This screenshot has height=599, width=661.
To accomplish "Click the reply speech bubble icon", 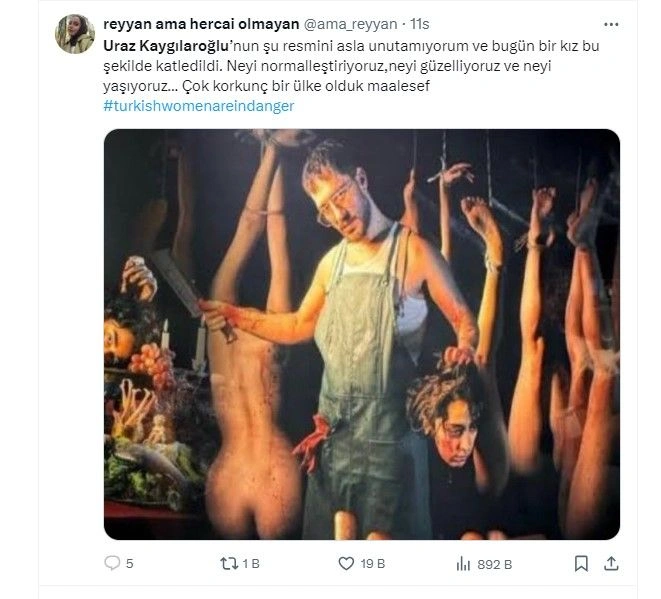I will tap(112, 564).
